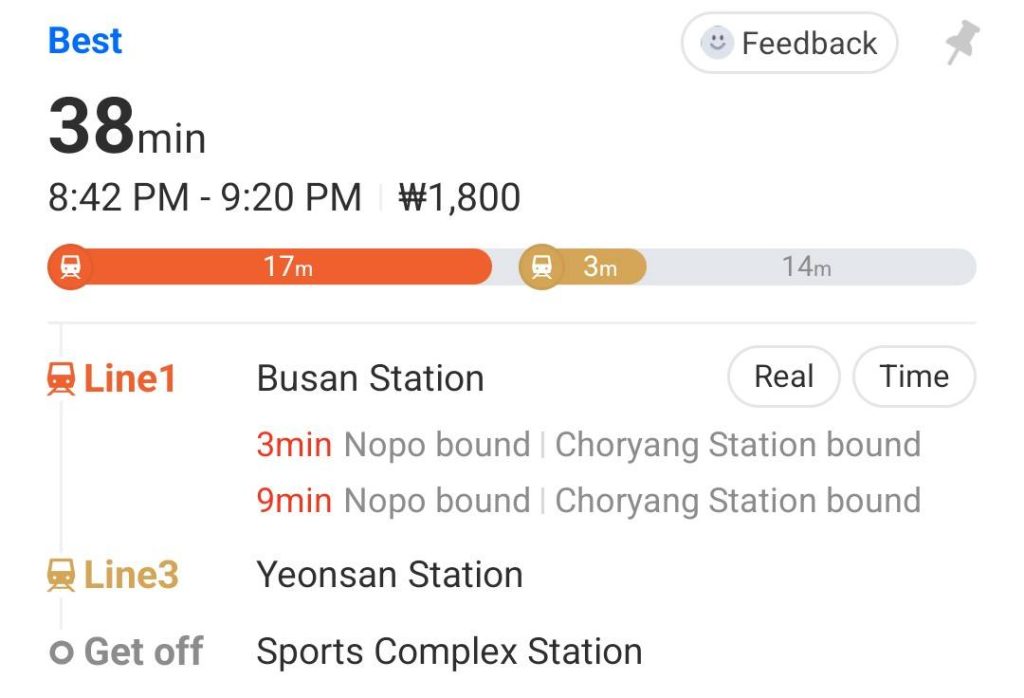Screen dimensions: 1024x698
Task: Tap the Best route label
Action: [x=85, y=41]
